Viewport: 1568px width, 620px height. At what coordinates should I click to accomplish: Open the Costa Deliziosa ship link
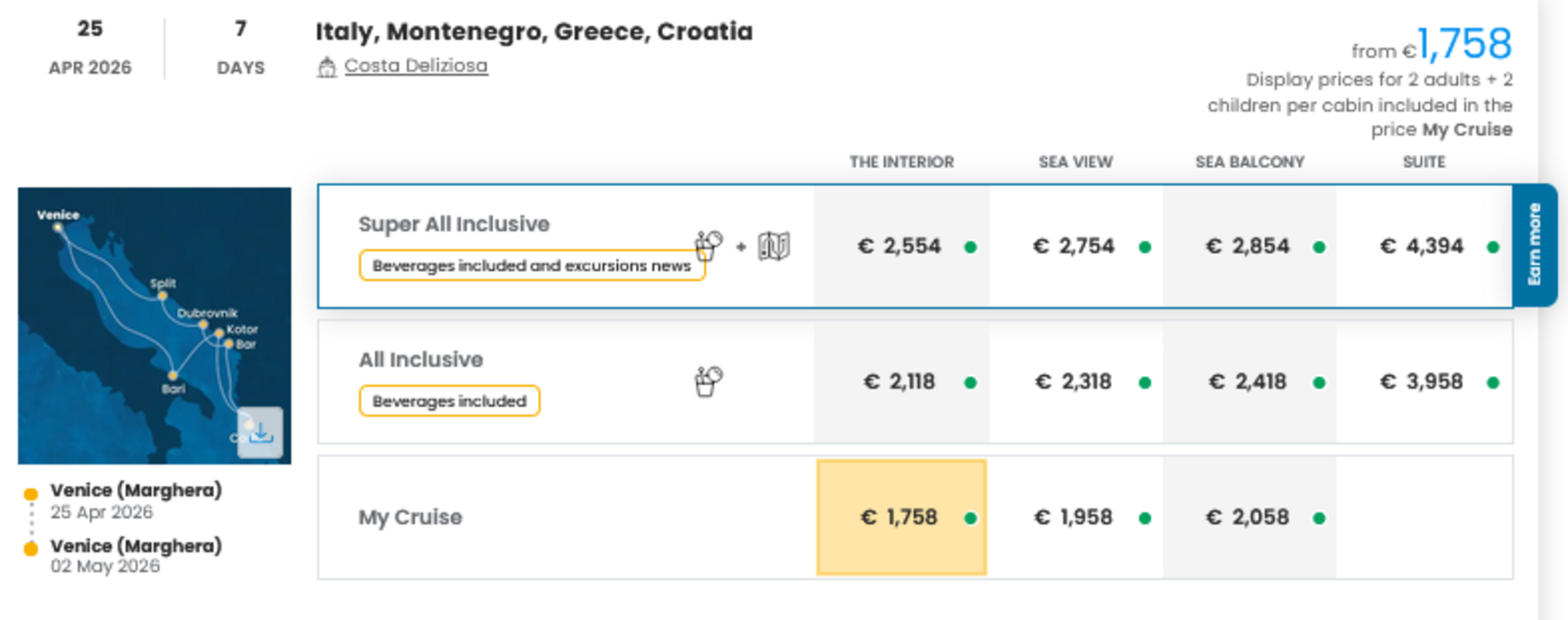(x=416, y=65)
